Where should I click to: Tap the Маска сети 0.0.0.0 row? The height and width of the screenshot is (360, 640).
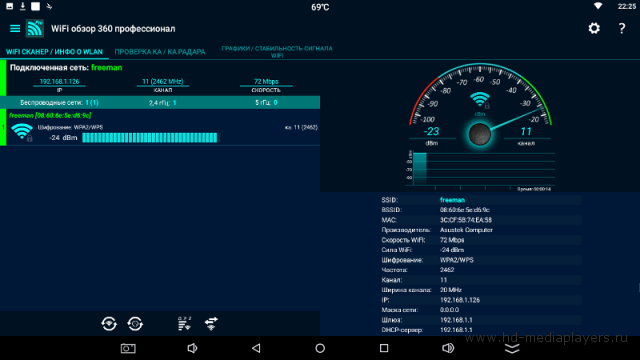pyautogui.click(x=481, y=310)
